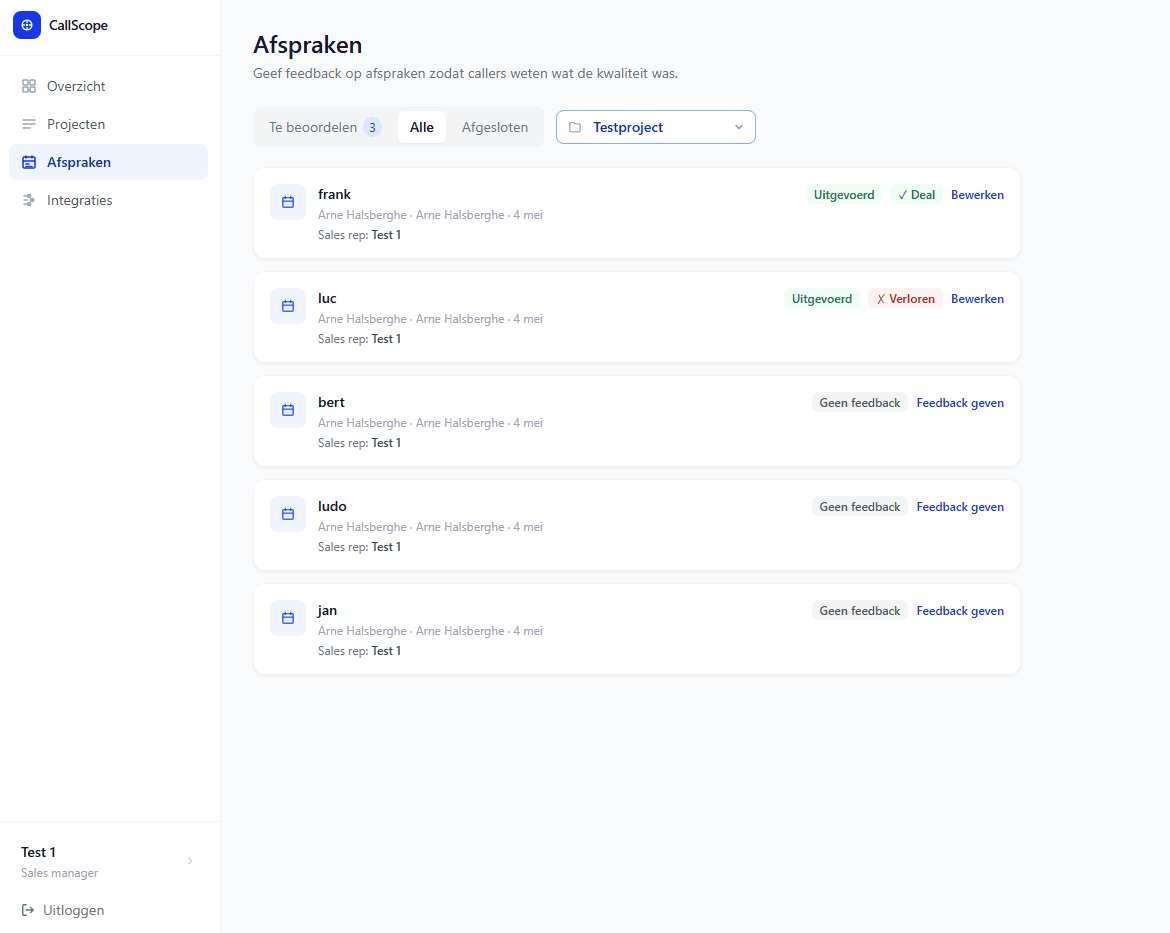Image resolution: width=1170 pixels, height=933 pixels.
Task: Click the Verloren badge on luc's card
Action: [x=905, y=299]
